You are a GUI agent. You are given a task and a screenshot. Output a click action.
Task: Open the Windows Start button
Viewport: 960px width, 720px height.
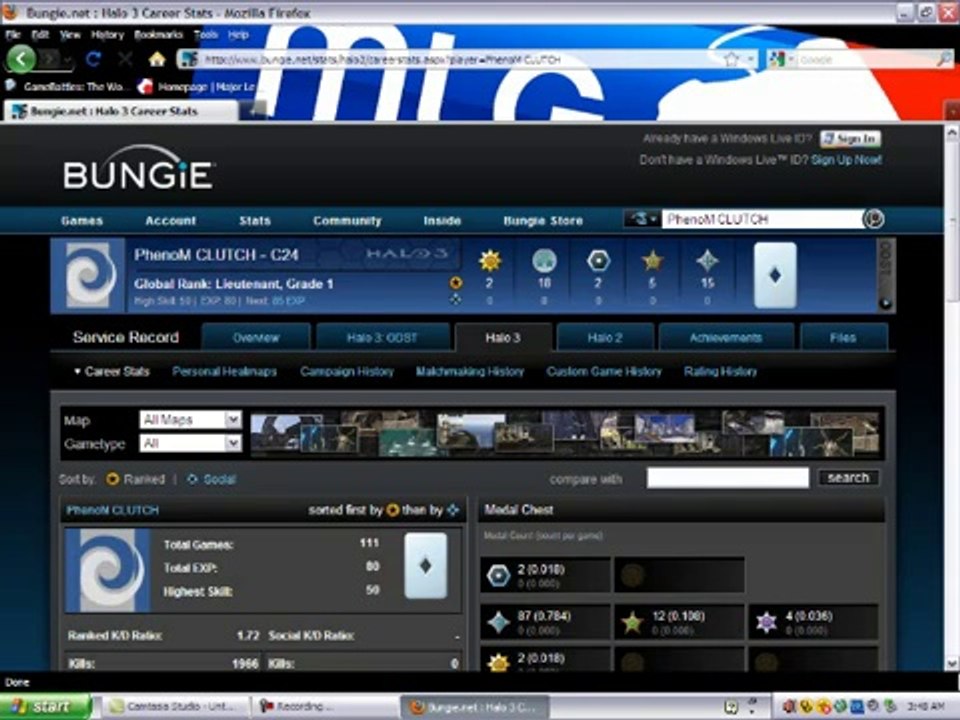[45, 707]
